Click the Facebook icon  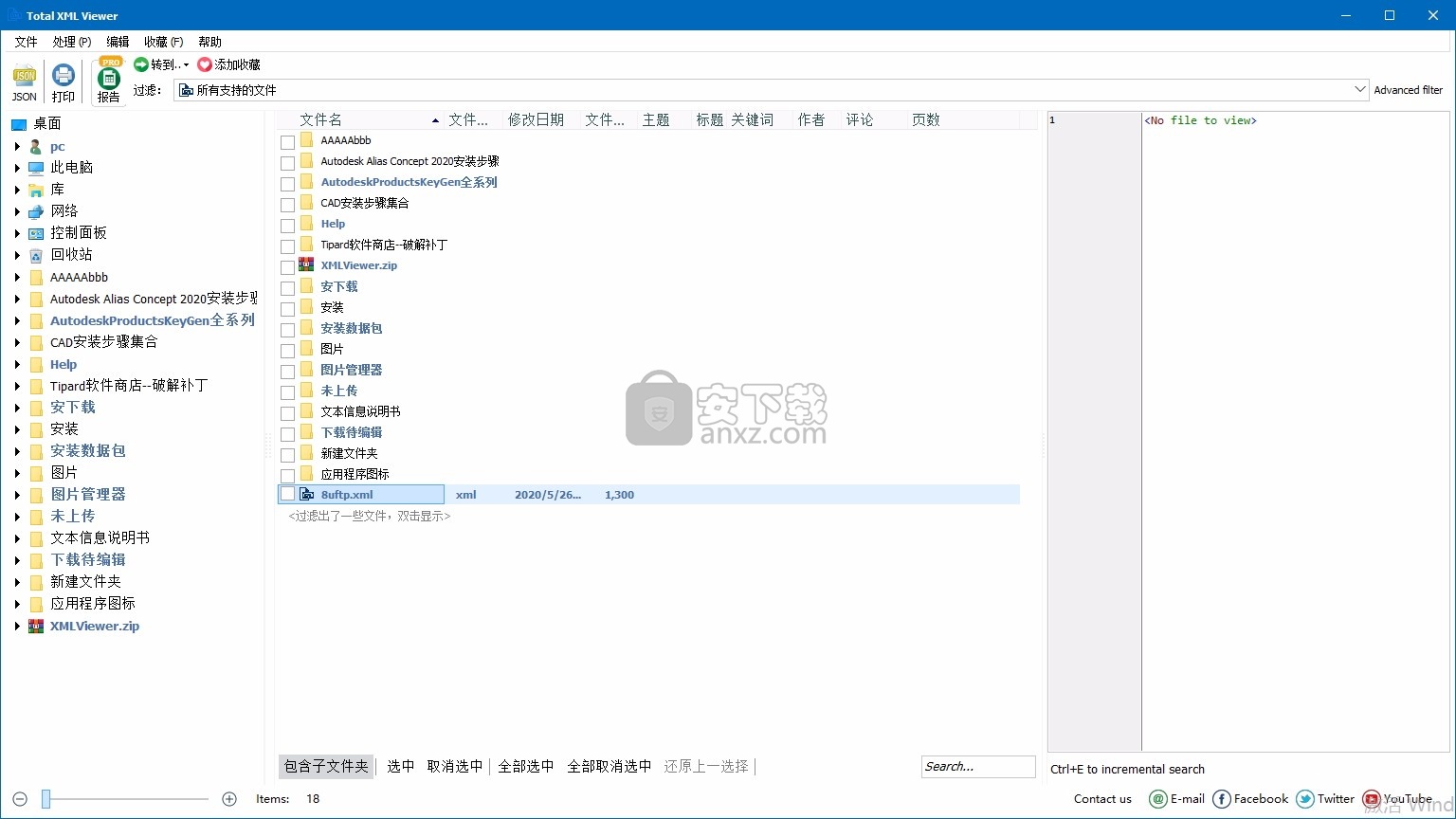pyautogui.click(x=1222, y=799)
